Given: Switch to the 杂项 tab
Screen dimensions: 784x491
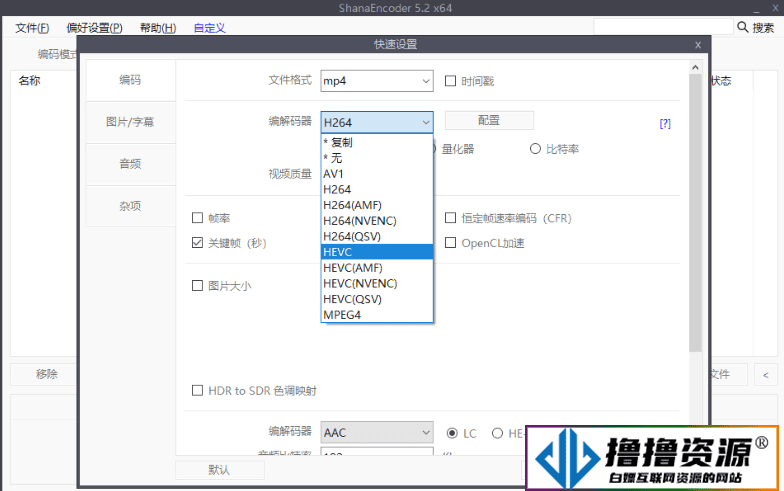Looking at the screenshot, I should tap(130, 206).
